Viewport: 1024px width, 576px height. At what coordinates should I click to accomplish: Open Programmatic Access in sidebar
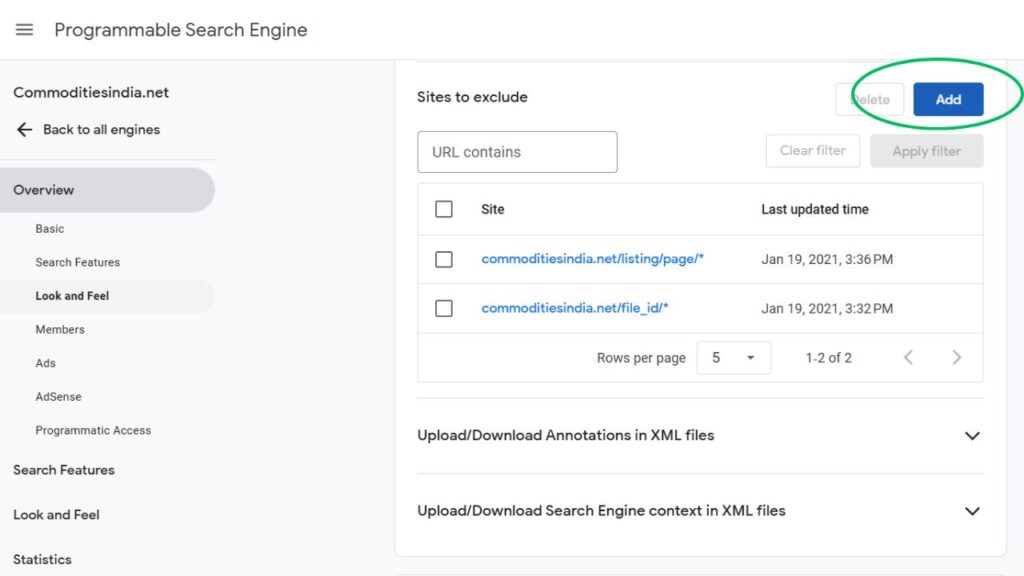click(93, 430)
